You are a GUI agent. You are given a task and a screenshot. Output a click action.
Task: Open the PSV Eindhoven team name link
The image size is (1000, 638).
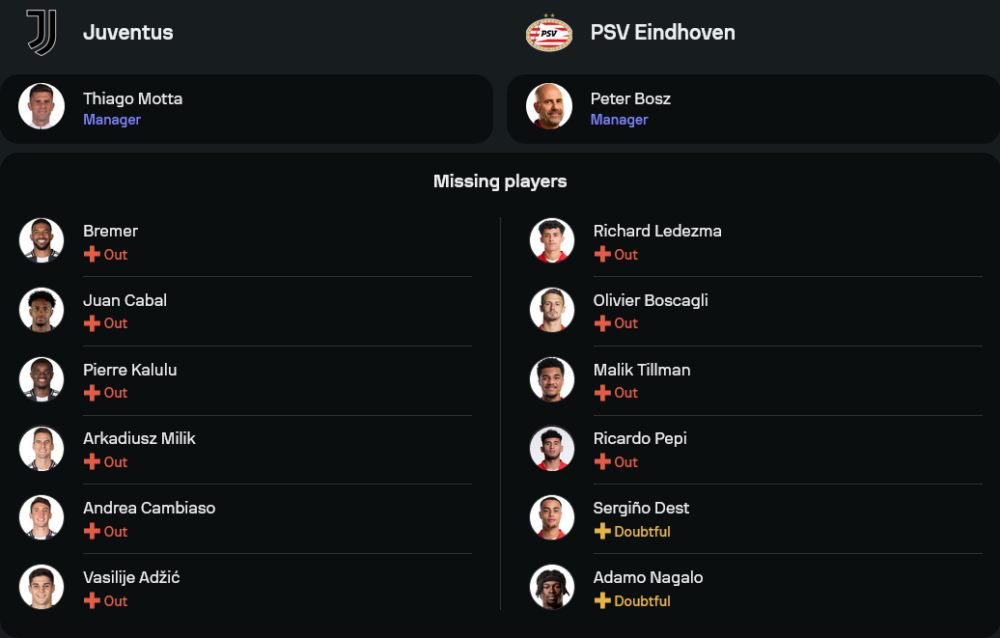[662, 32]
